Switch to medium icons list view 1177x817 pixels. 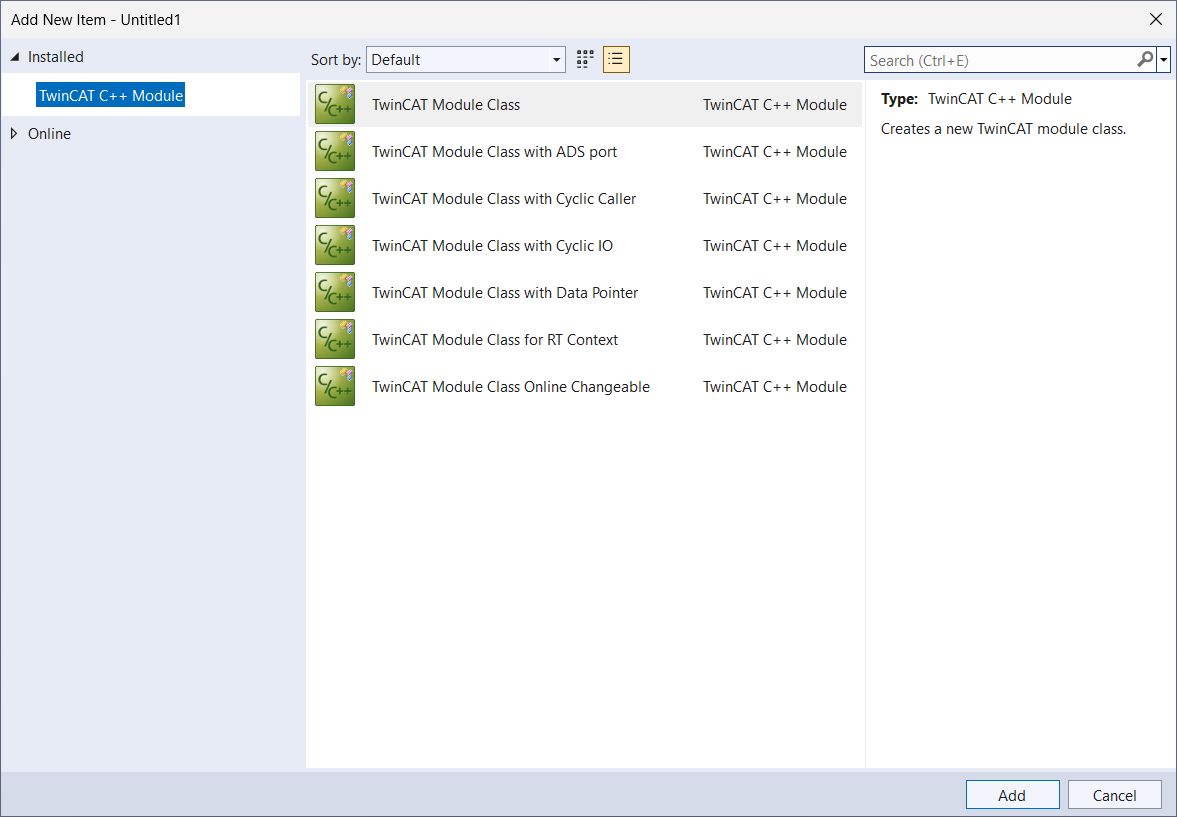tap(616, 59)
